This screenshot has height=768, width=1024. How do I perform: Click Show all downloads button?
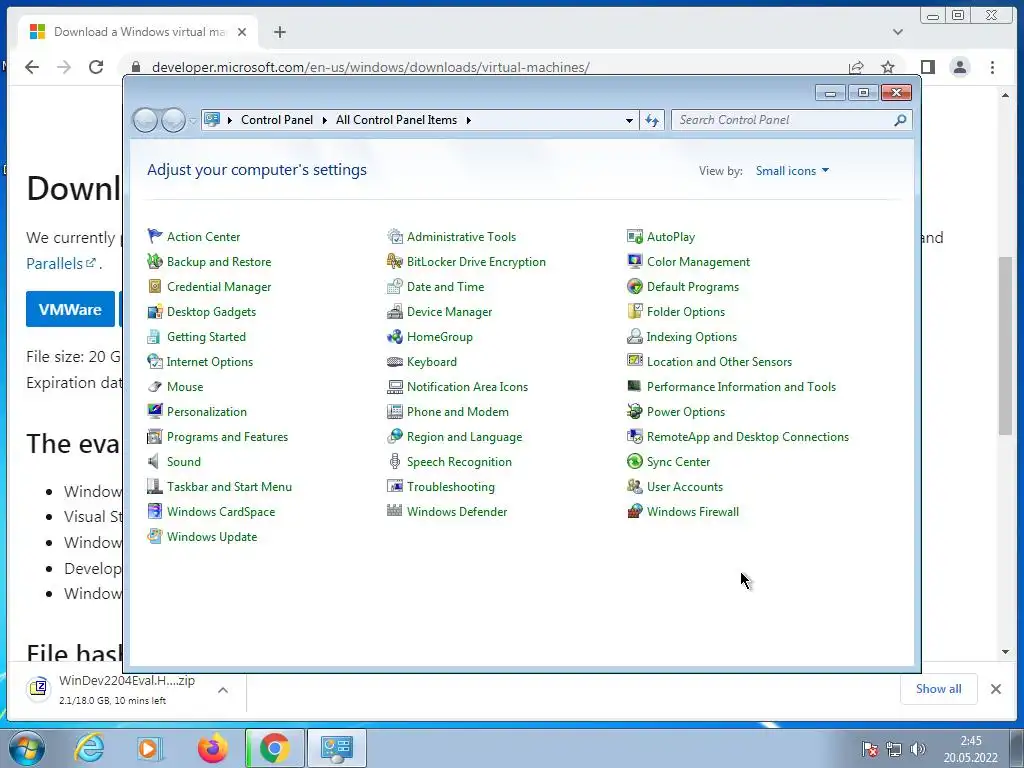[938, 689]
